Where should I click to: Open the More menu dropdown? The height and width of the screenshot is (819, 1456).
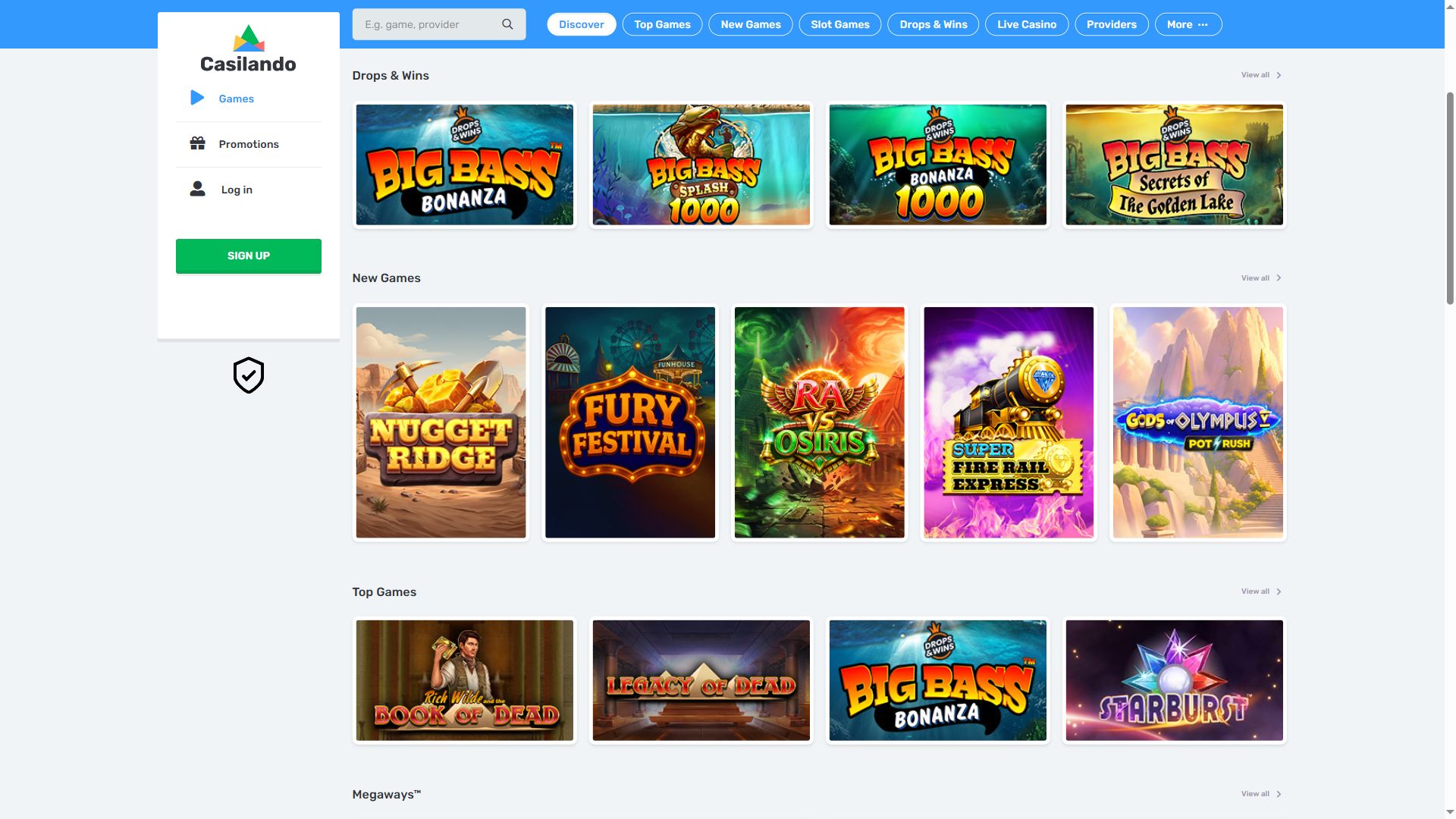(x=1188, y=24)
